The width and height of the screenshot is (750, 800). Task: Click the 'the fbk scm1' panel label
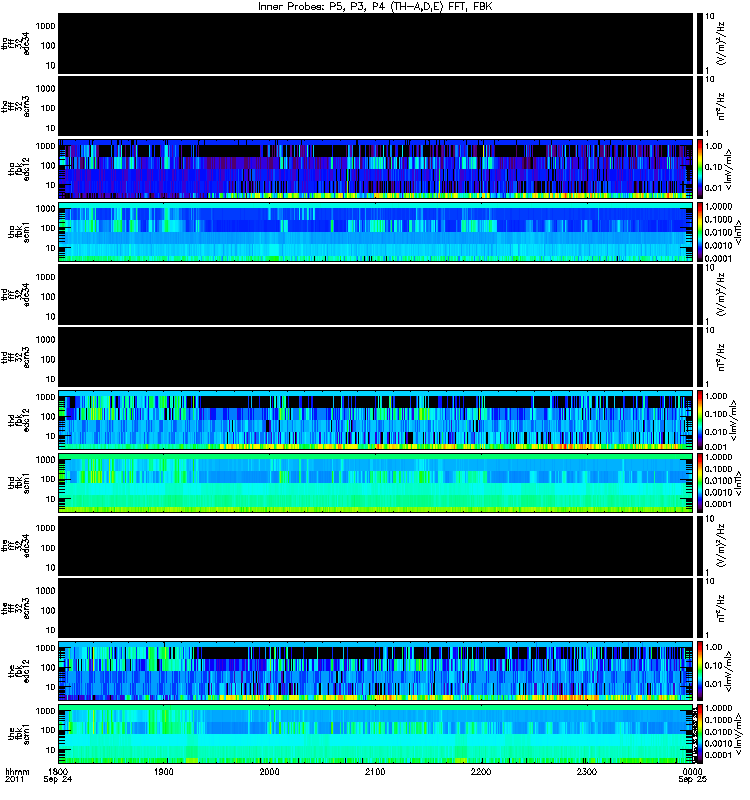pyautogui.click(x=19, y=734)
